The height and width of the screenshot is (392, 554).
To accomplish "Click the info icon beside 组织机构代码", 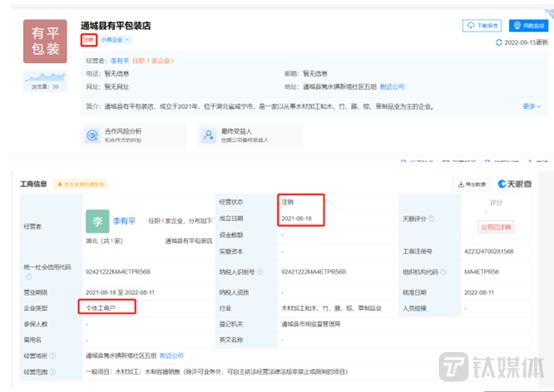I will point(443,272).
